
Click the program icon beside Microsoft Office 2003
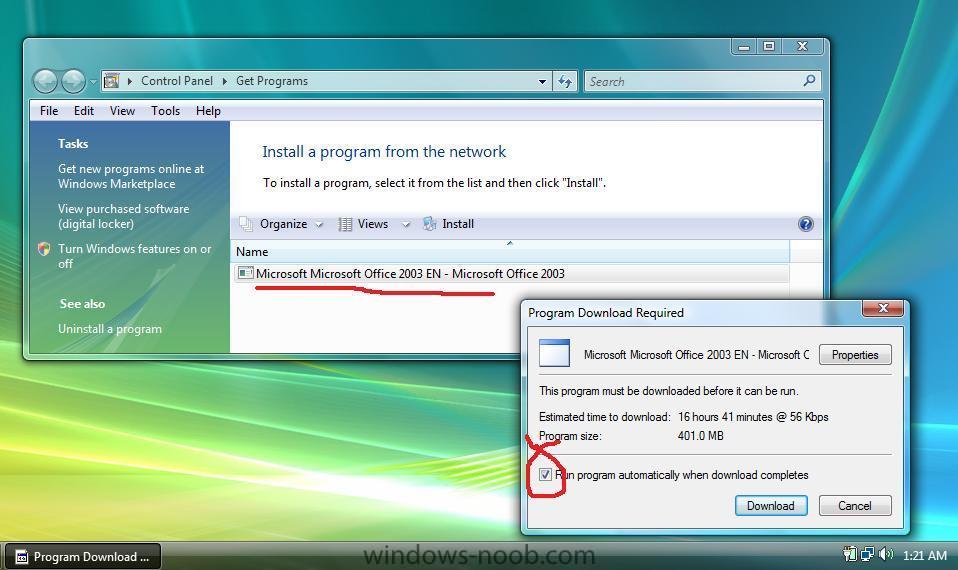tap(245, 273)
